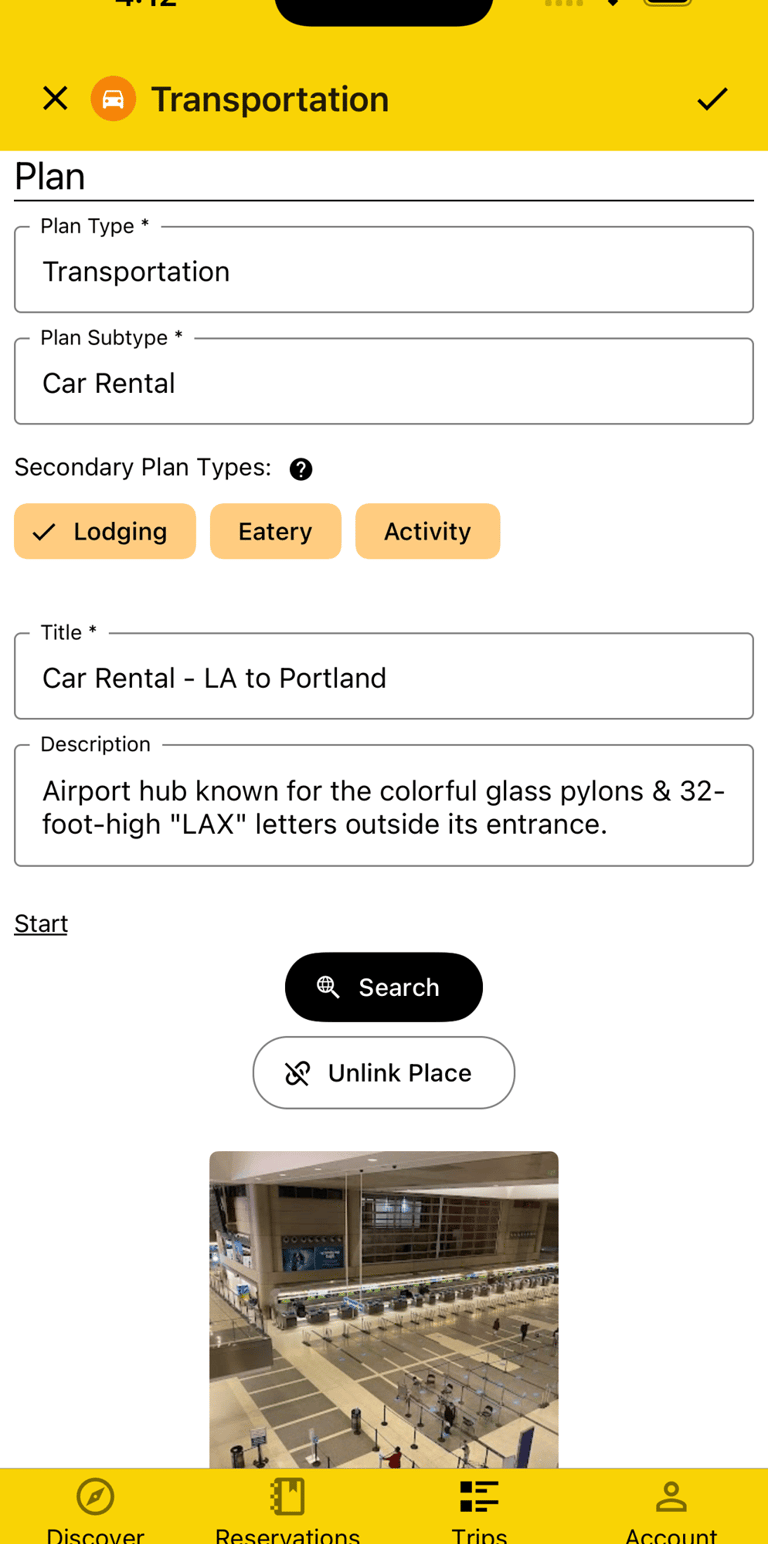Viewport: 768px width, 1544px height.
Task: Open the Plan Type dropdown
Action: [384, 271]
